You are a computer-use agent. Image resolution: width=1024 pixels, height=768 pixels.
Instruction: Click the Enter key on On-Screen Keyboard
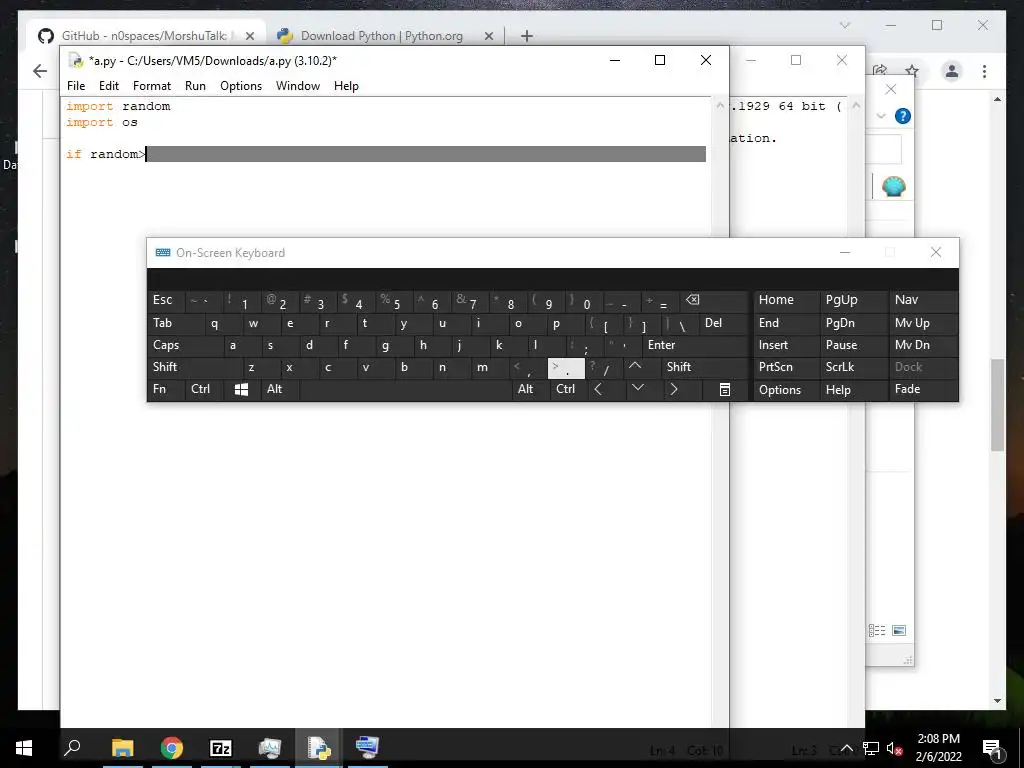tap(695, 345)
